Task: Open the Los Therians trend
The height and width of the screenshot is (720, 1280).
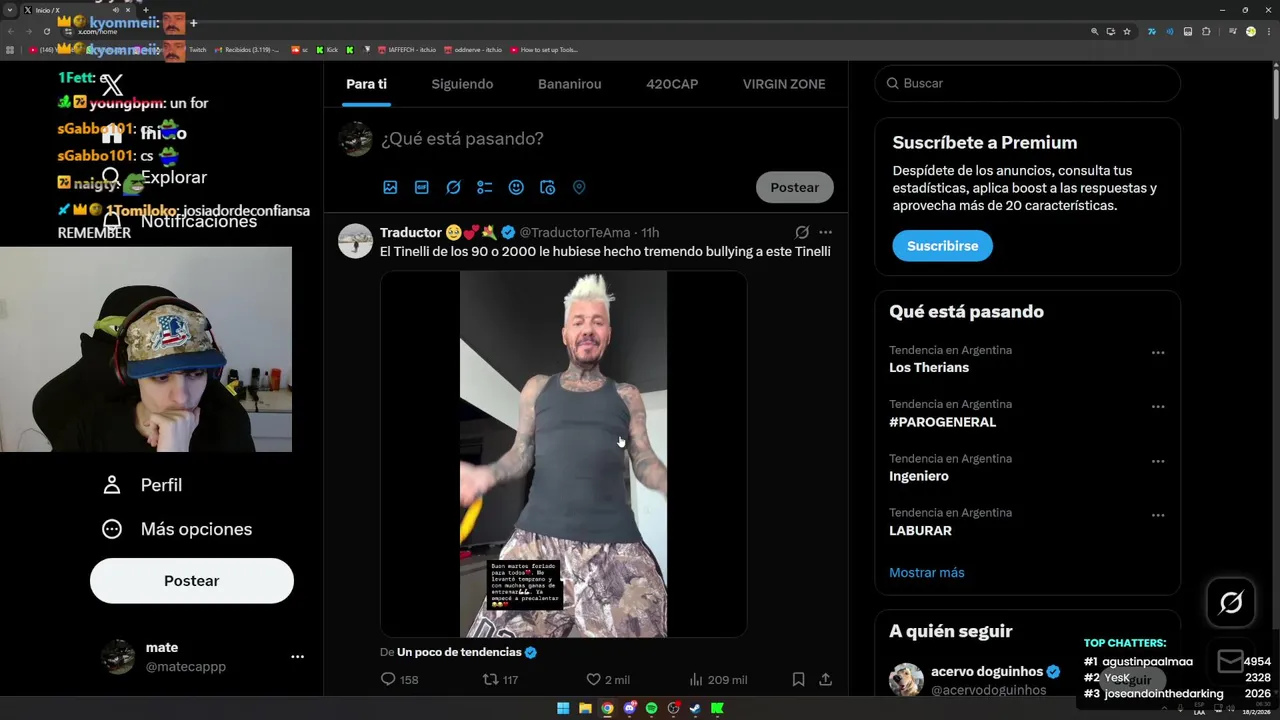Action: 929,368
